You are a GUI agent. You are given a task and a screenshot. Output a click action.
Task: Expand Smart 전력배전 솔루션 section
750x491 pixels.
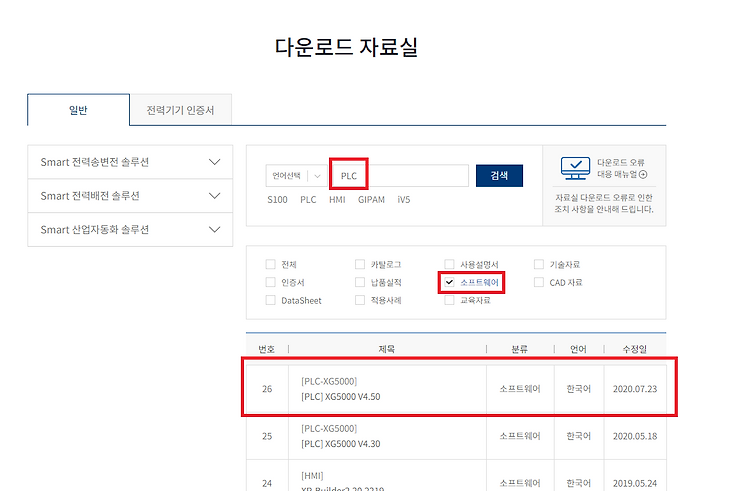pos(130,196)
